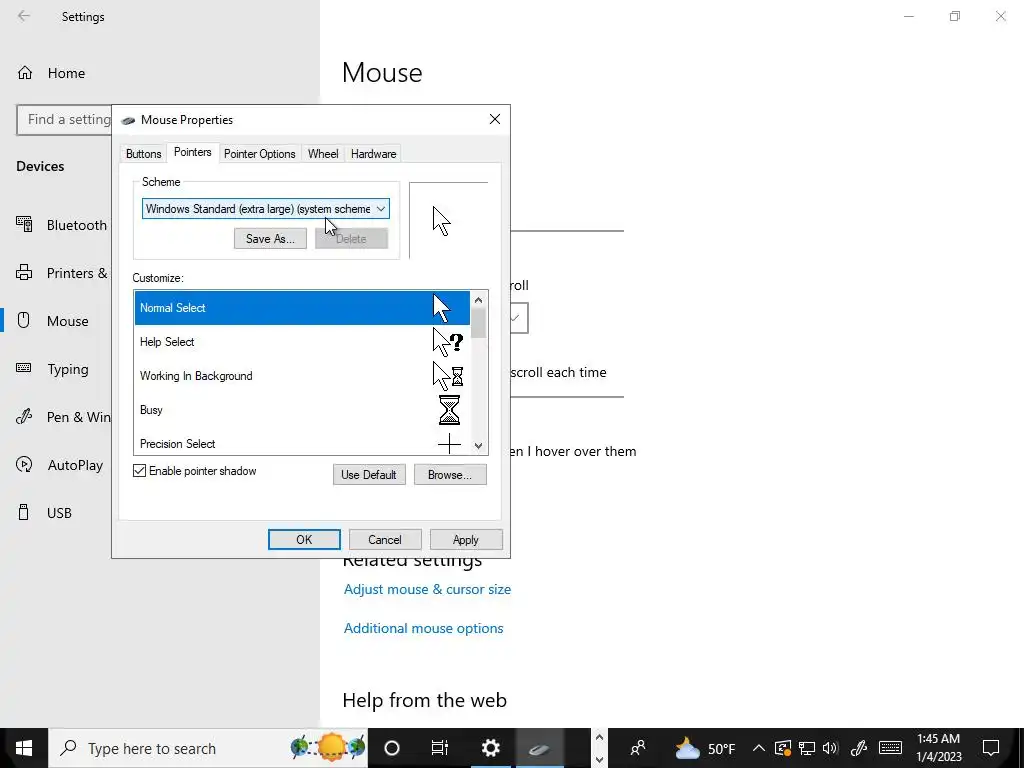1024x768 pixels.
Task: Open Windows Ink Workspace tray icon
Action: click(x=859, y=748)
